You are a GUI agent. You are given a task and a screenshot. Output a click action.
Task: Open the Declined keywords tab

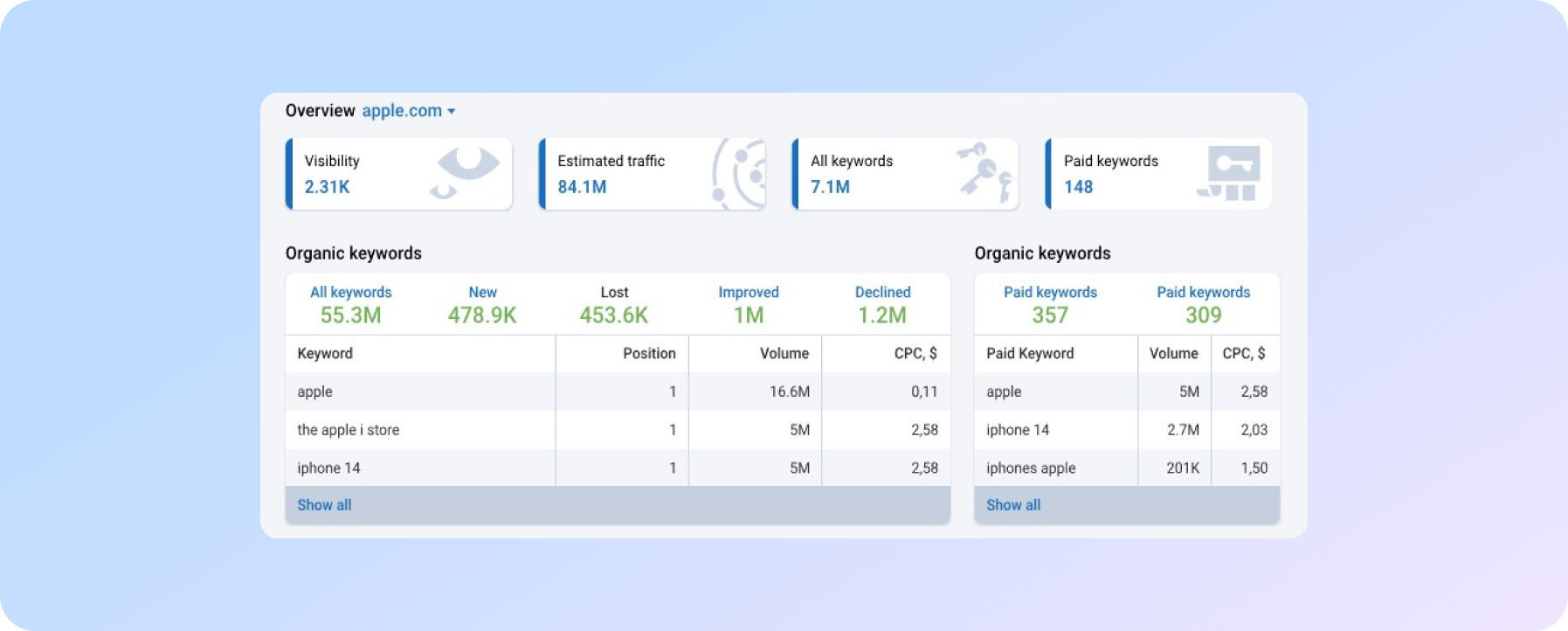(x=882, y=304)
